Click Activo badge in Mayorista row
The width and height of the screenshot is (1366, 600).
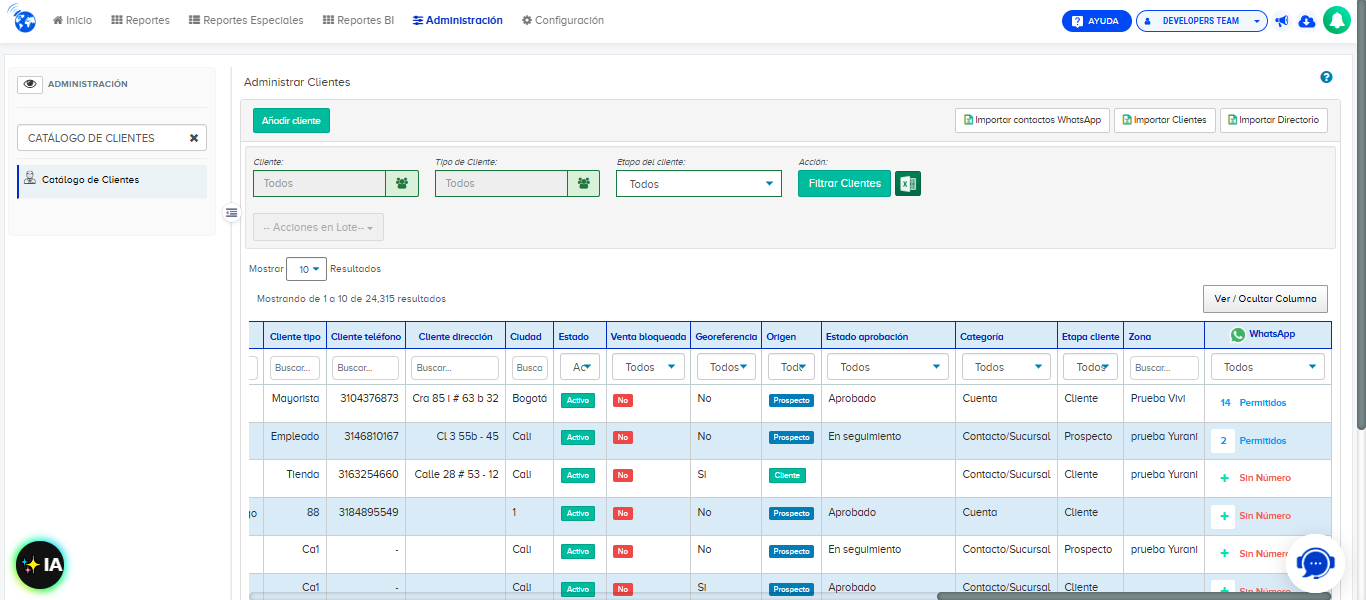pyautogui.click(x=578, y=400)
